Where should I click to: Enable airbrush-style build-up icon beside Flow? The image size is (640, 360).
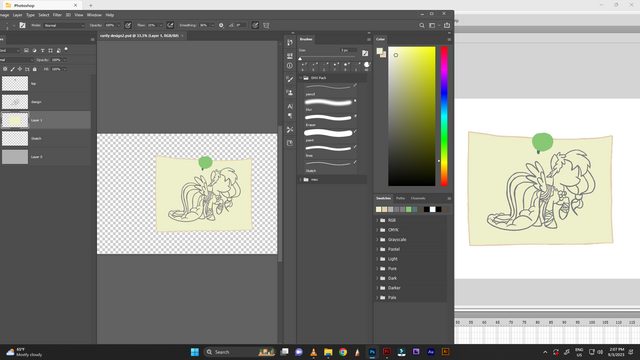click(x=170, y=25)
